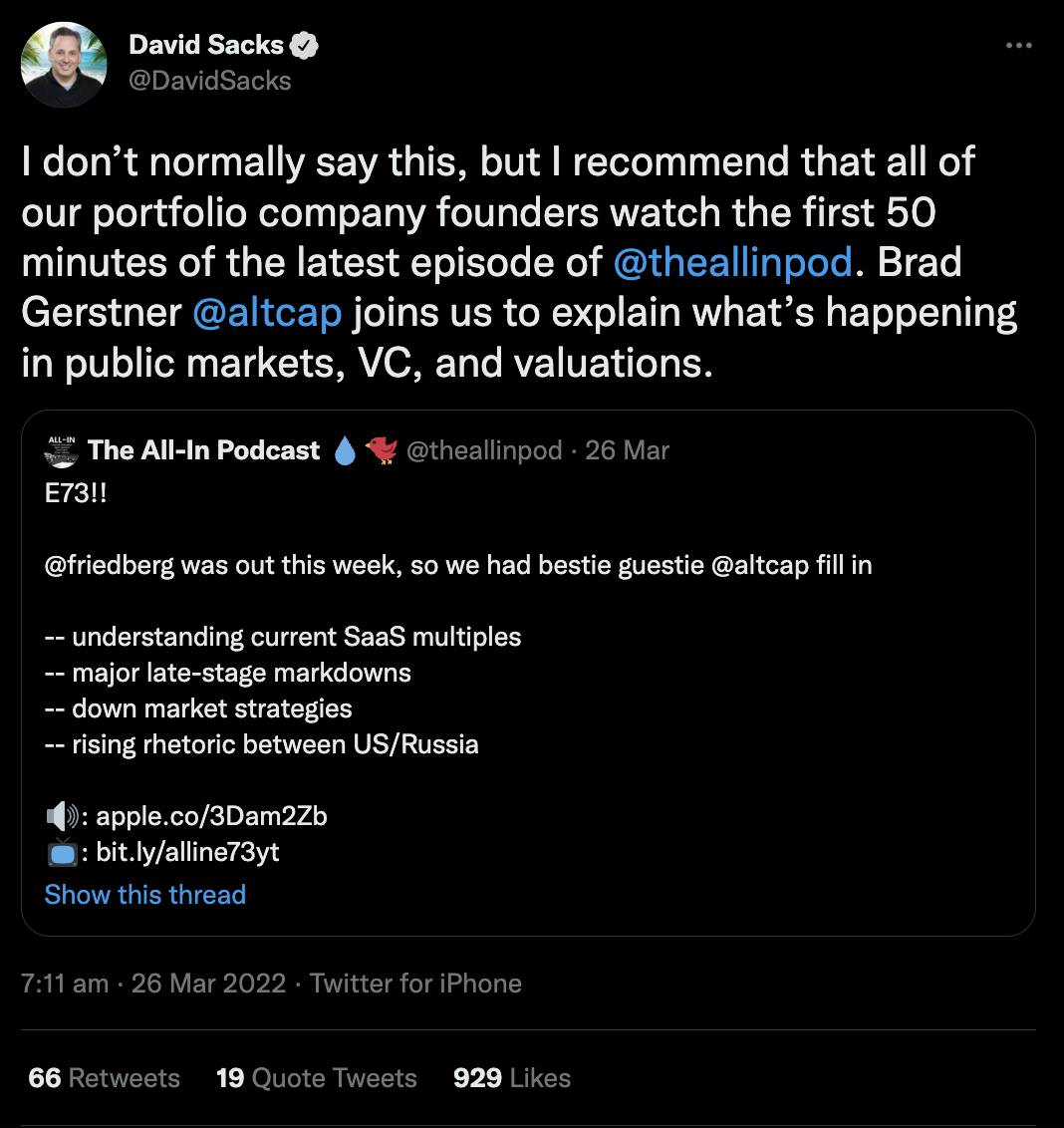Open The All-In Podcast account name
The height and width of the screenshot is (1128, 1064).
coord(204,450)
